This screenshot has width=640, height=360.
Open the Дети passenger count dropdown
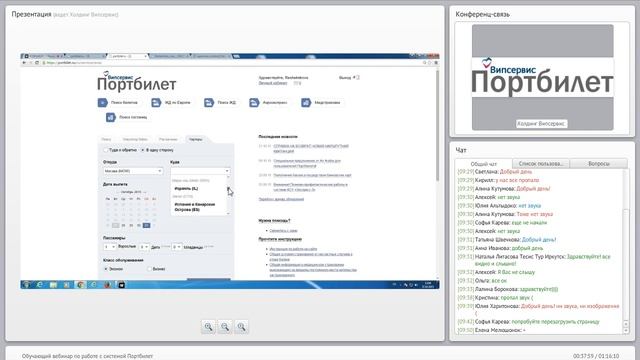click(x=144, y=247)
